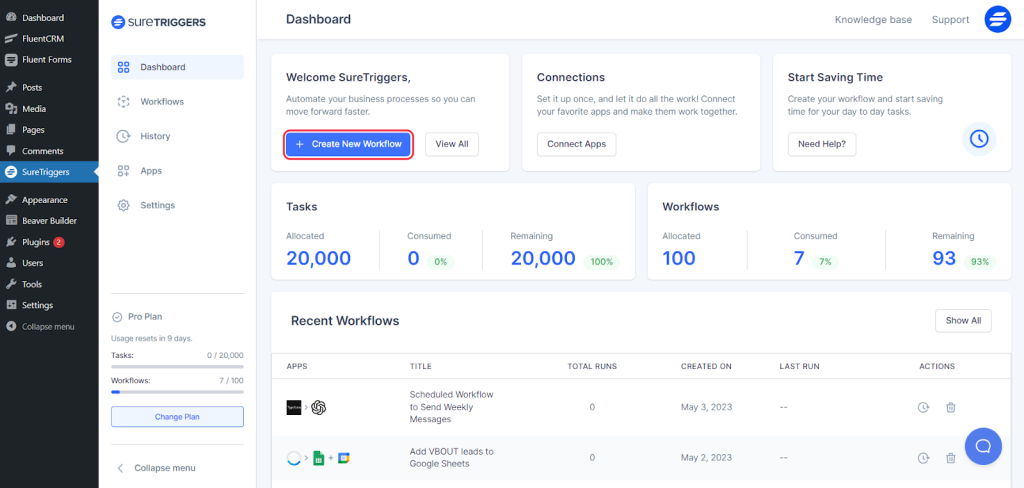1024x488 pixels.
Task: Open the user profile avatar icon
Action: coord(997,20)
